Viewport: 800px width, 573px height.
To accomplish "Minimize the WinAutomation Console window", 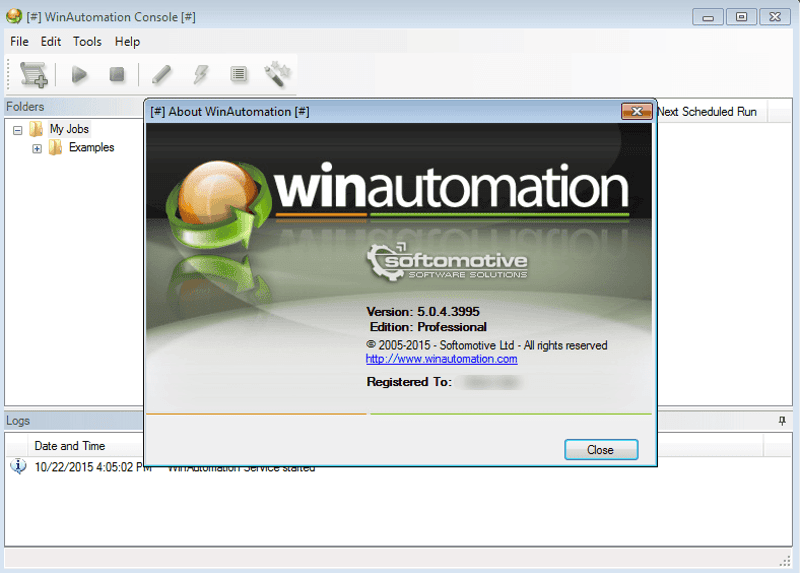I will click(x=708, y=17).
